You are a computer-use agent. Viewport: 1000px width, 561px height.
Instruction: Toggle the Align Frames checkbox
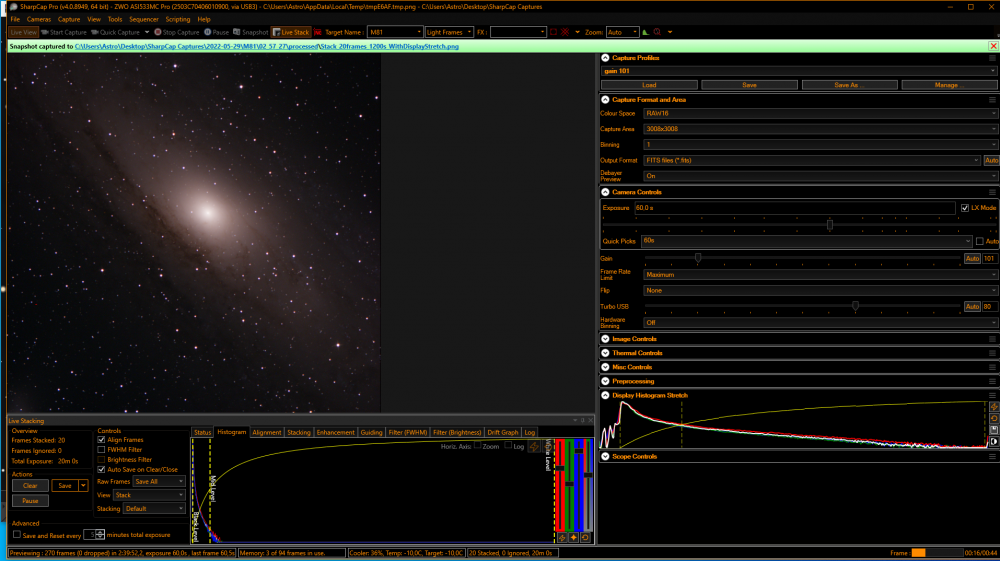[101, 440]
